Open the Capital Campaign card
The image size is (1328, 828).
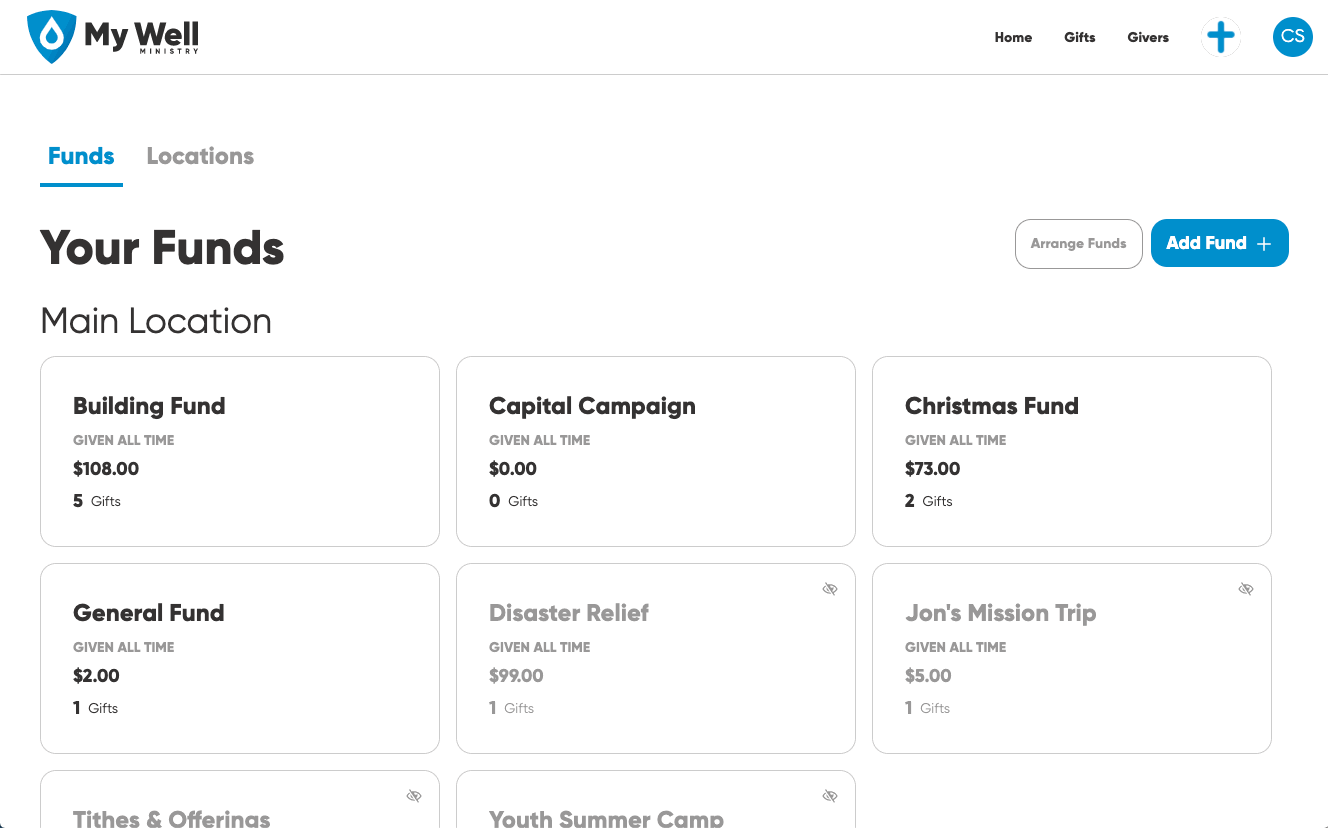[x=656, y=451]
